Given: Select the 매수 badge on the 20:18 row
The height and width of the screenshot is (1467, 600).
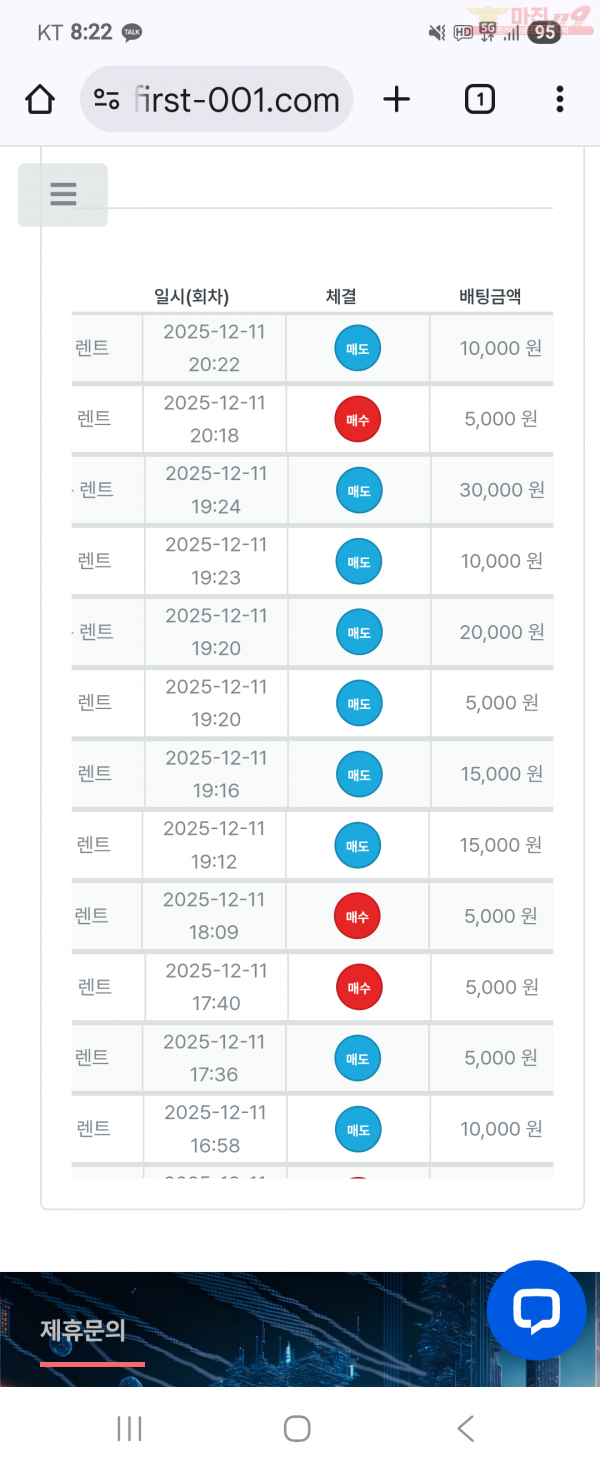Looking at the screenshot, I should (358, 419).
